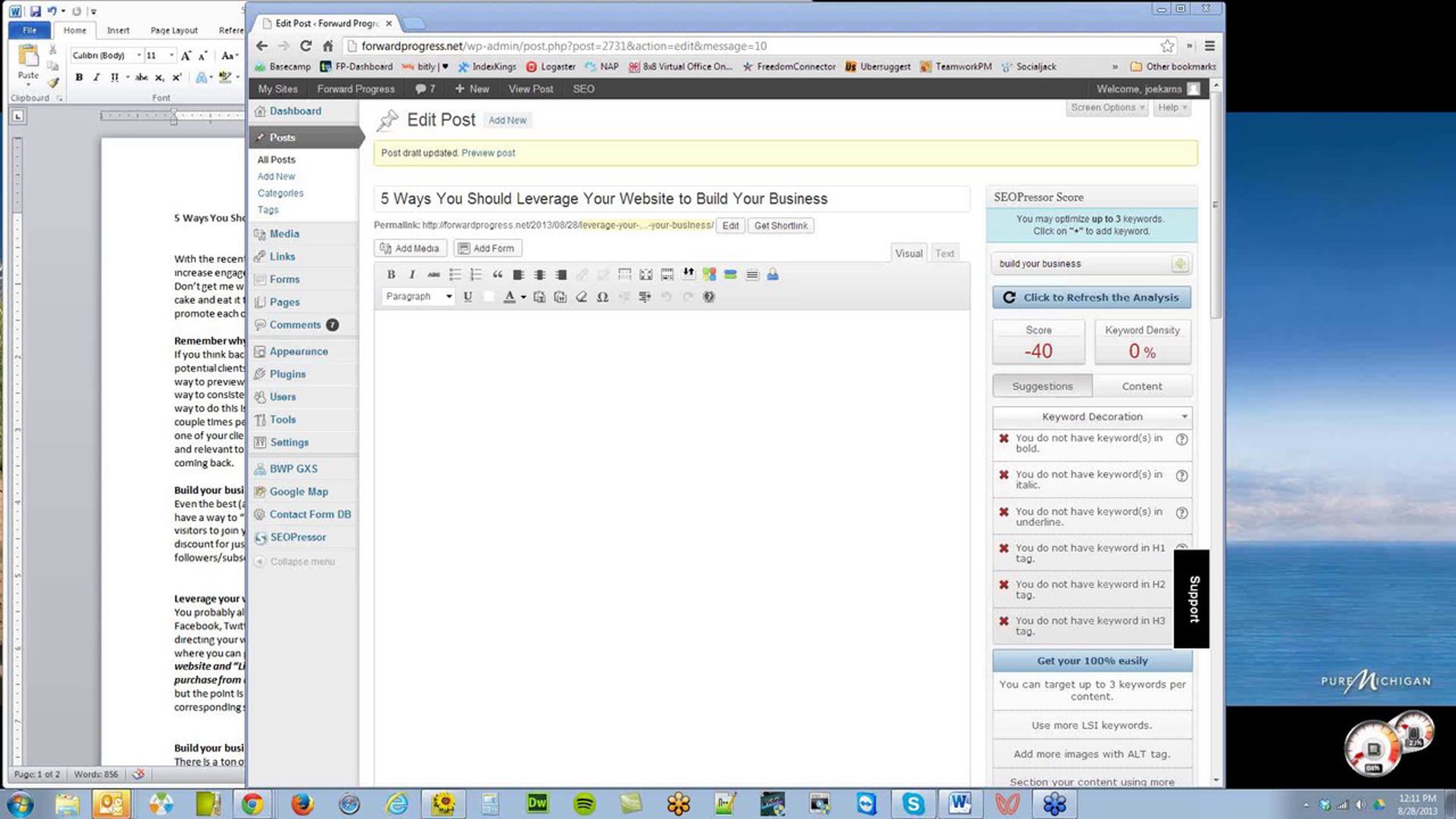Toggle strikethrough in the WordPress editor toolbar
The height and width of the screenshot is (819, 1456).
[433, 275]
